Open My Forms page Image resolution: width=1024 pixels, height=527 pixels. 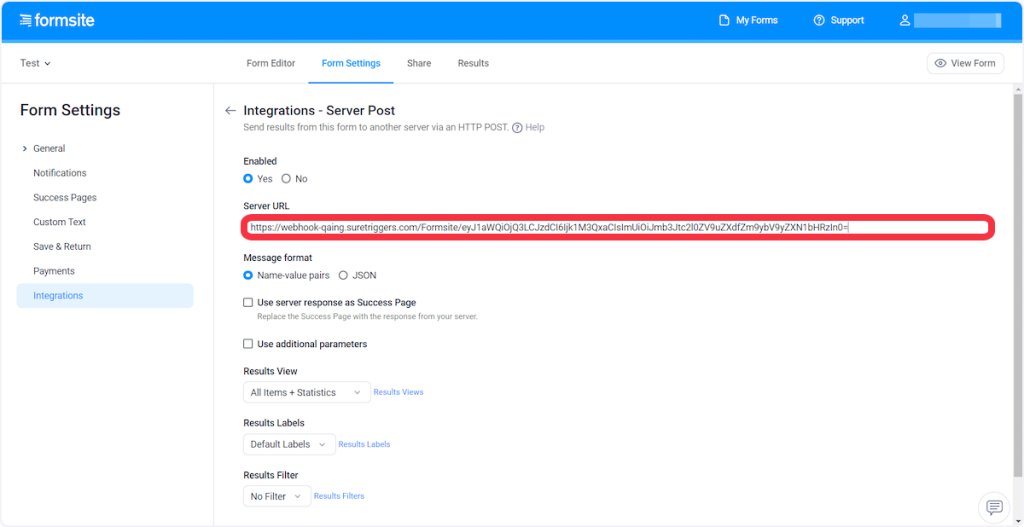[x=748, y=20]
